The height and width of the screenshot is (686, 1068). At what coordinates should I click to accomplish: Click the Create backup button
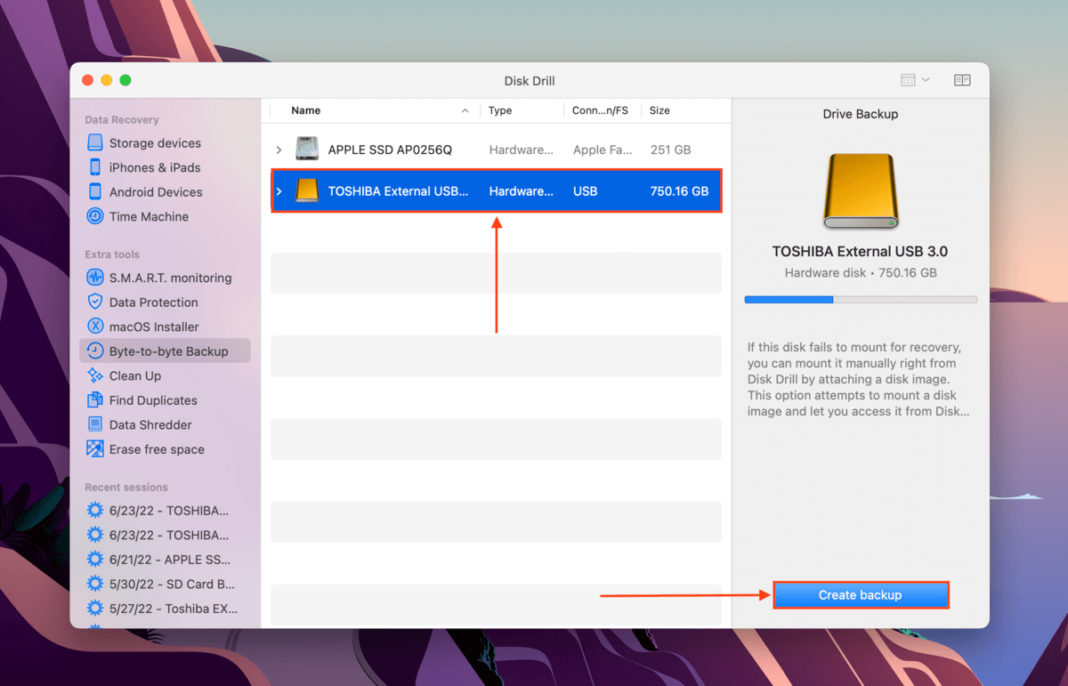[860, 594]
